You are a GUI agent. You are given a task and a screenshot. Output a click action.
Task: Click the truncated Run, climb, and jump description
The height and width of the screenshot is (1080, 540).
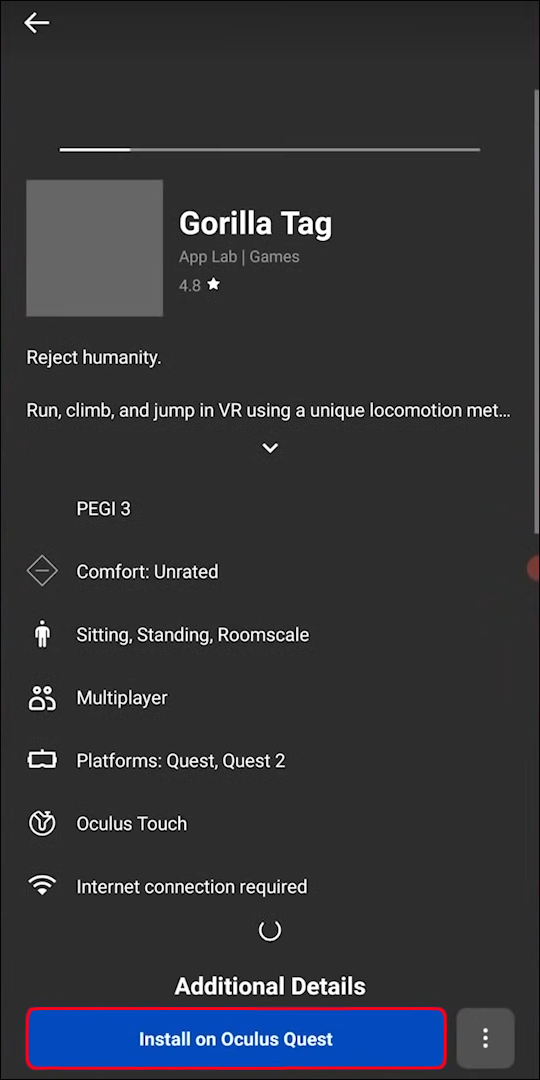pos(269,411)
